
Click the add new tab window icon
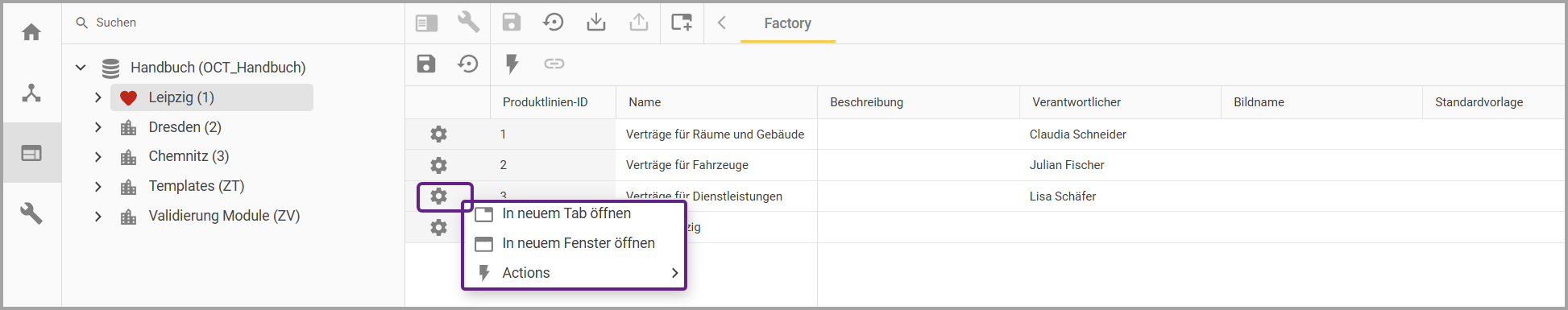tap(682, 22)
